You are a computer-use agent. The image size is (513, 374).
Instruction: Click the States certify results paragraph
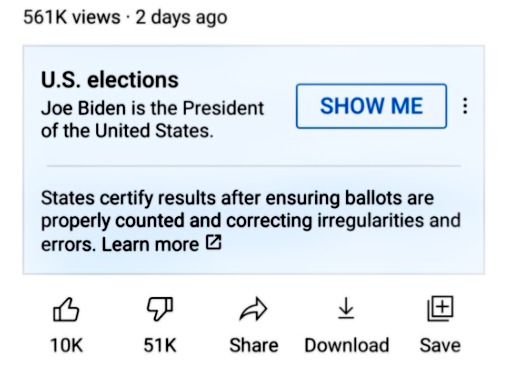(x=251, y=221)
